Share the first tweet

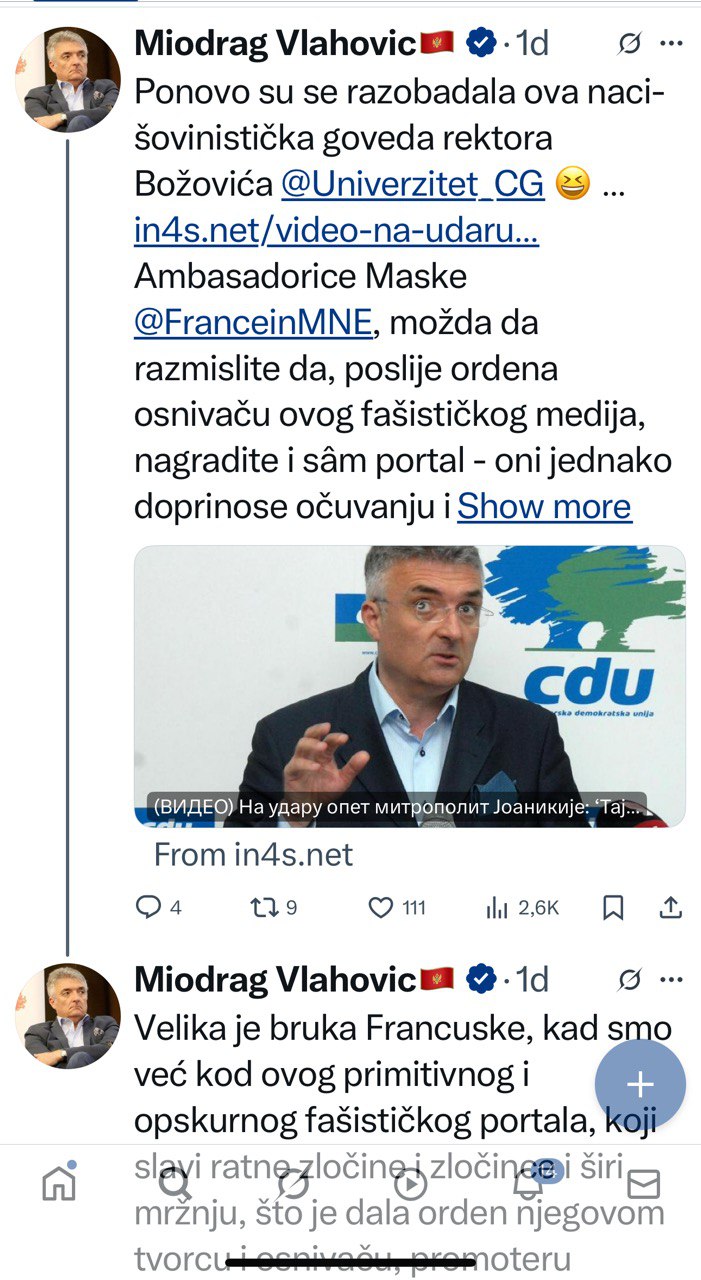tap(672, 907)
